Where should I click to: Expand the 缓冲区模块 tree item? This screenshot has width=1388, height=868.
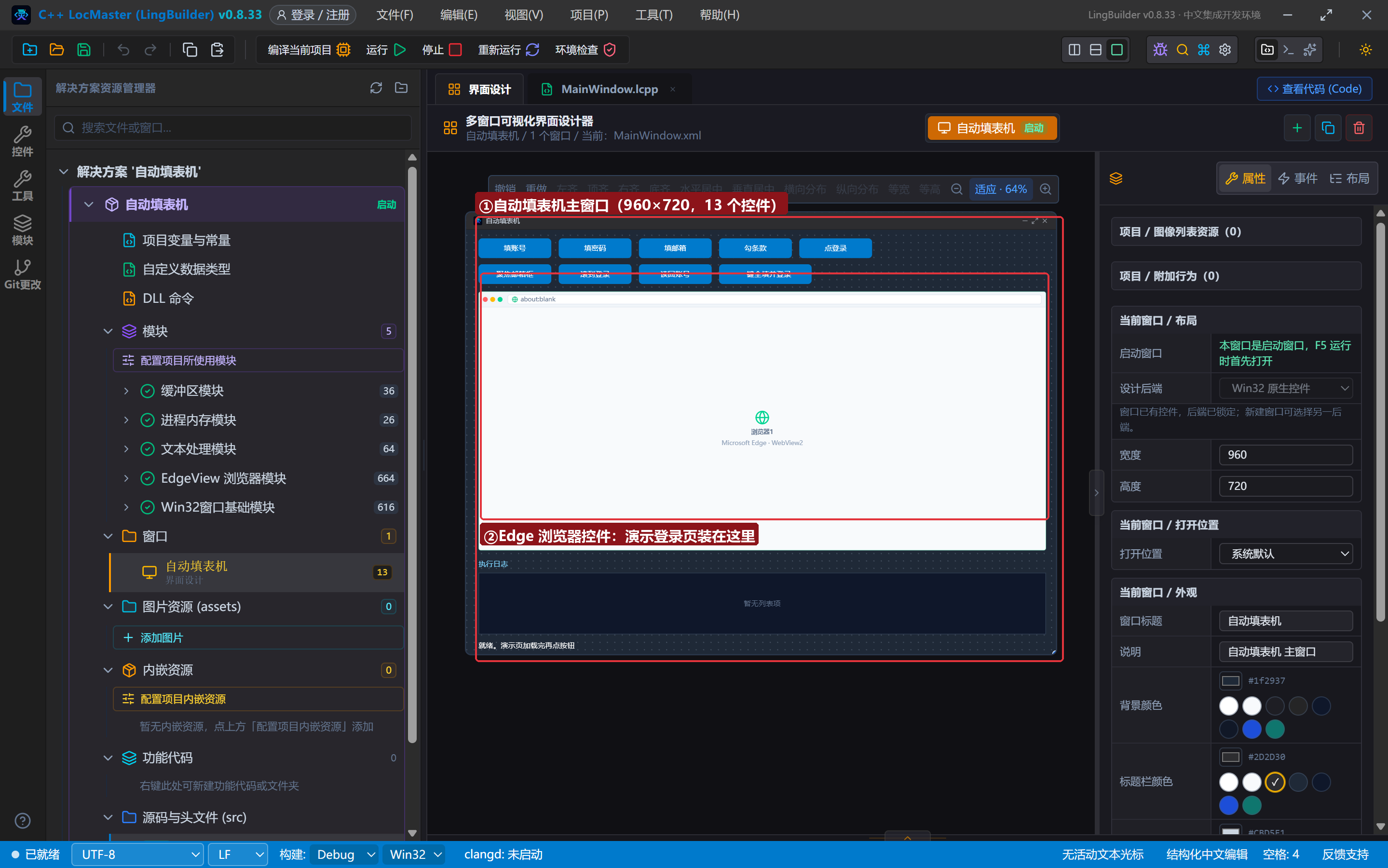click(x=126, y=391)
